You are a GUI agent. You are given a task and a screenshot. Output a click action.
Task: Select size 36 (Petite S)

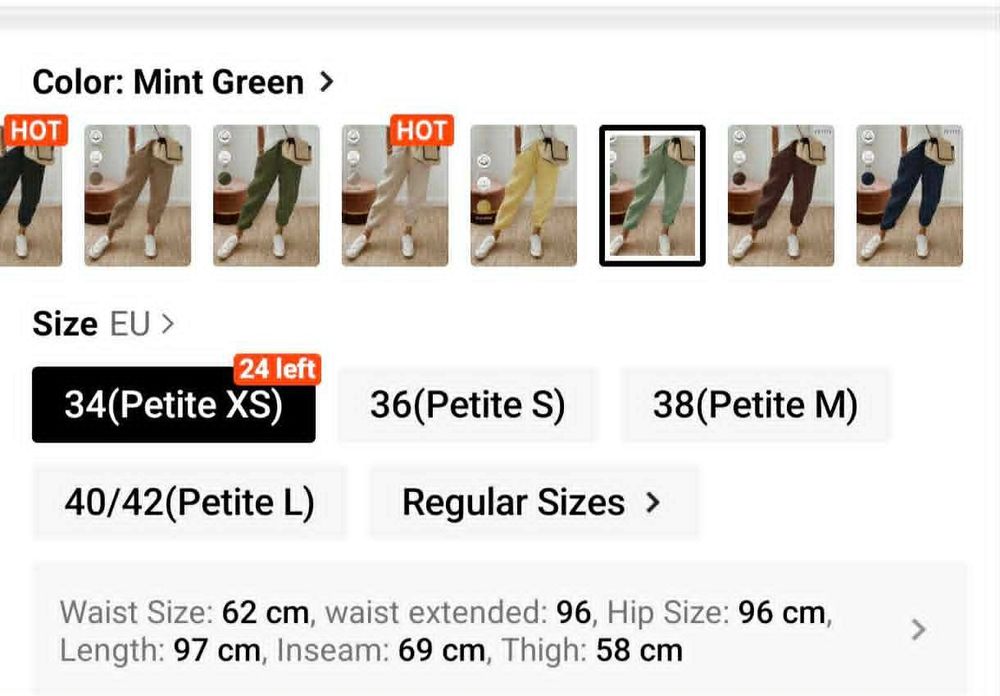[467, 404]
